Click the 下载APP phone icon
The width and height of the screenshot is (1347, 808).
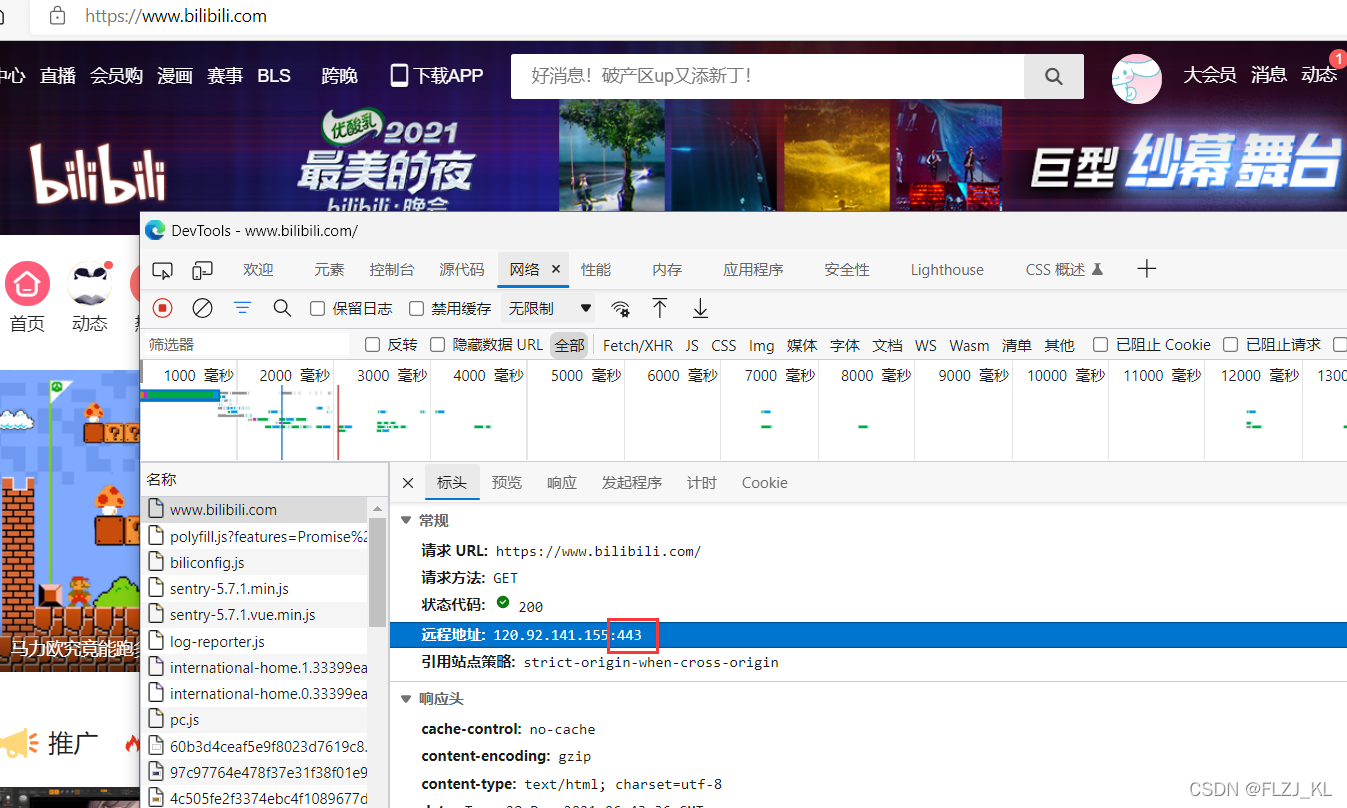399,75
